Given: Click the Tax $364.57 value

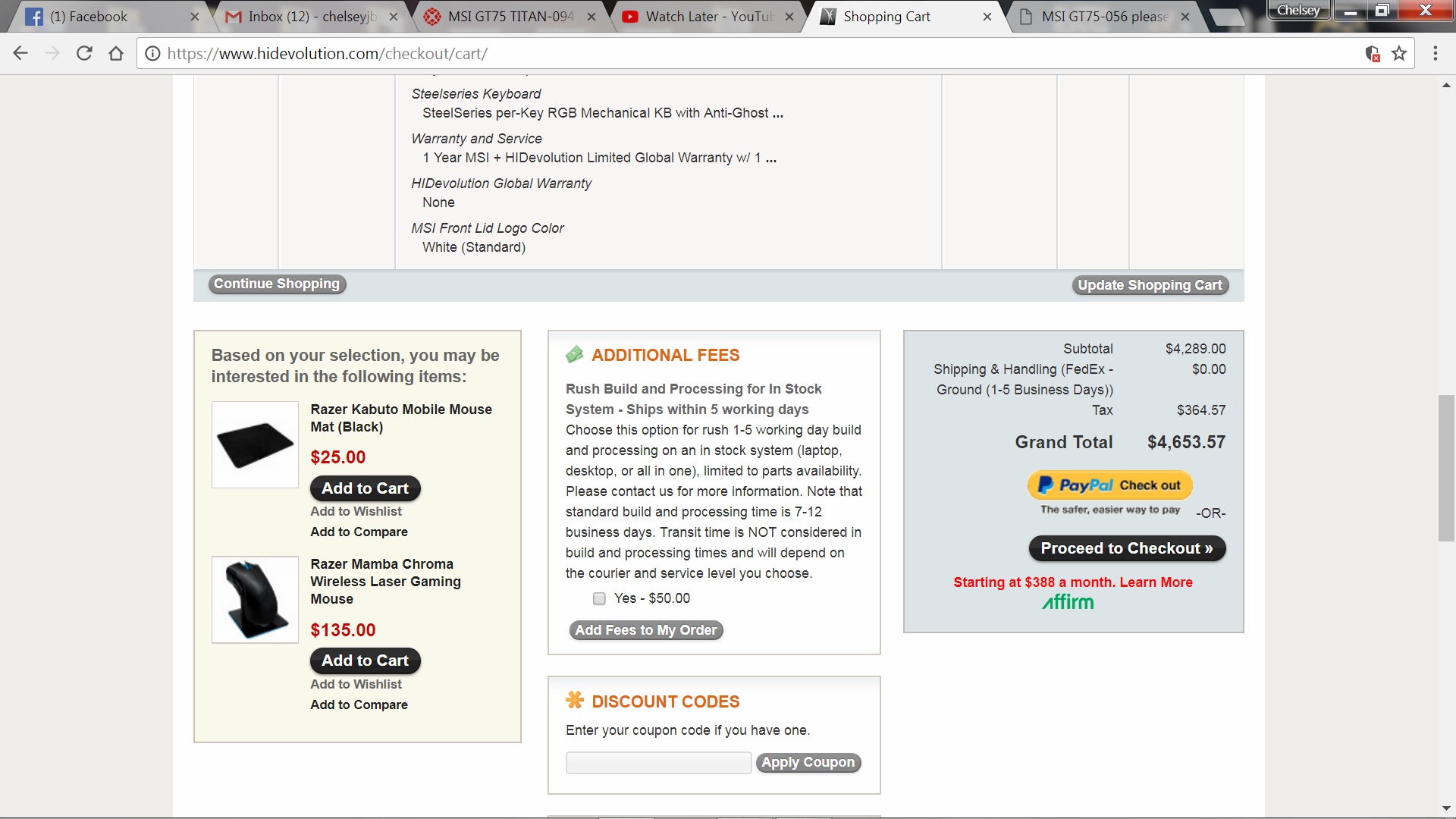Looking at the screenshot, I should coord(1201,410).
